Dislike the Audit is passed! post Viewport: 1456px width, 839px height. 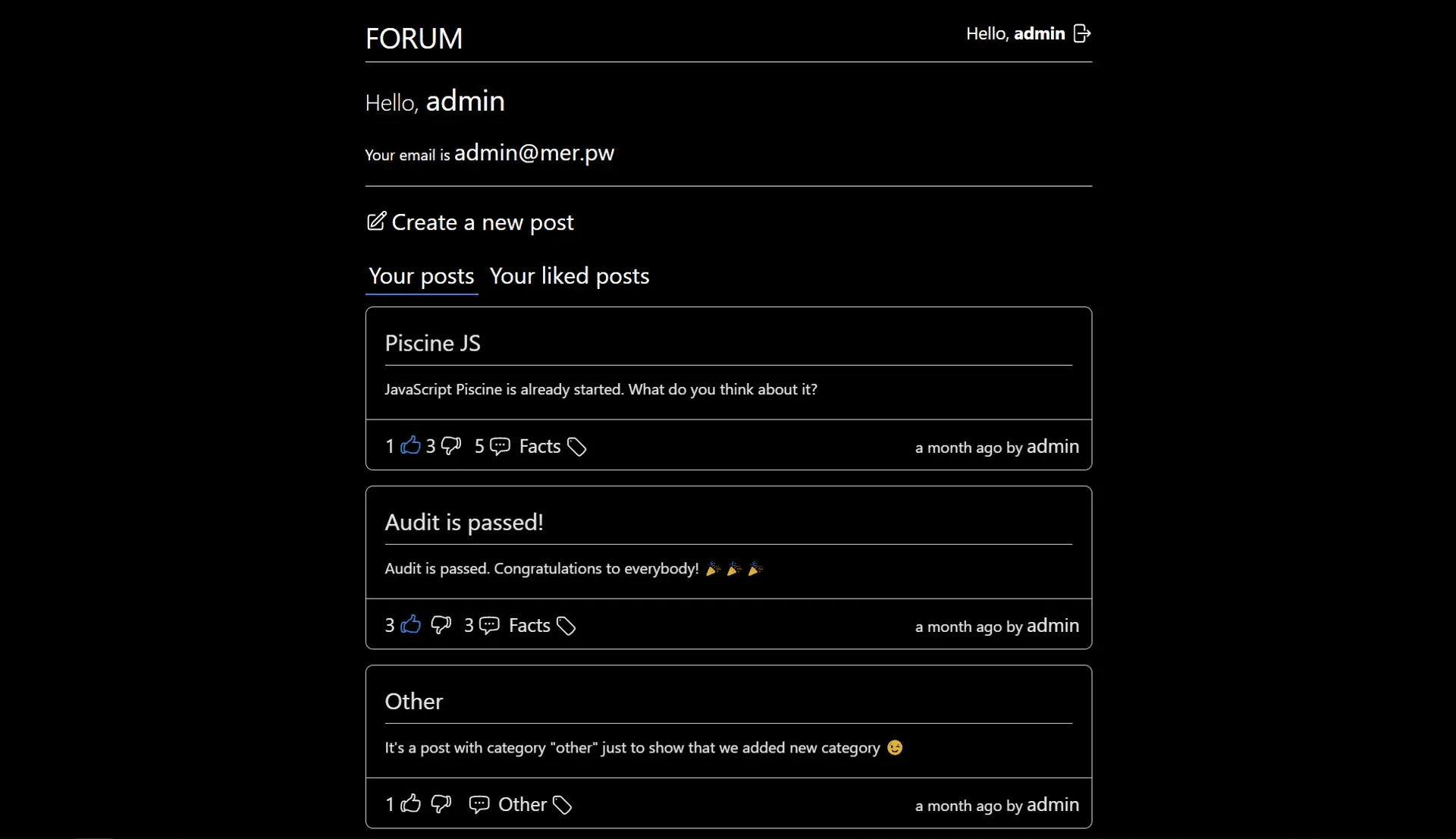point(441,625)
